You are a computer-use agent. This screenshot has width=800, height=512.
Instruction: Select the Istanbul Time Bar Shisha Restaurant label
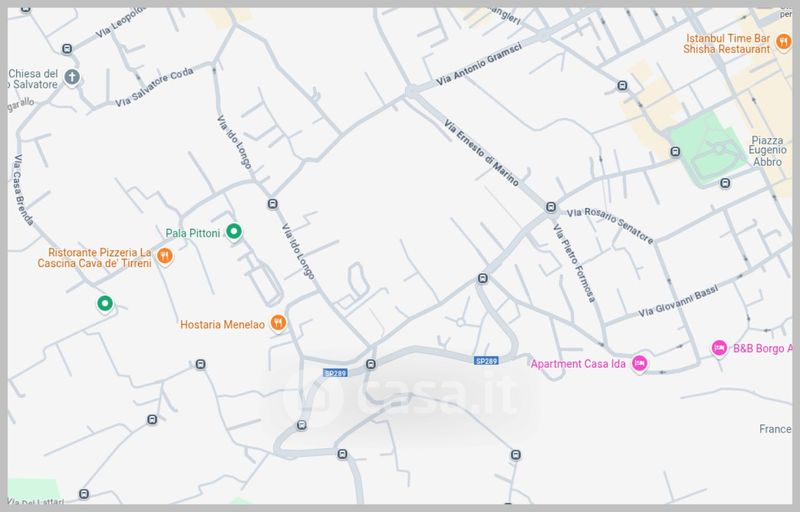[727, 43]
